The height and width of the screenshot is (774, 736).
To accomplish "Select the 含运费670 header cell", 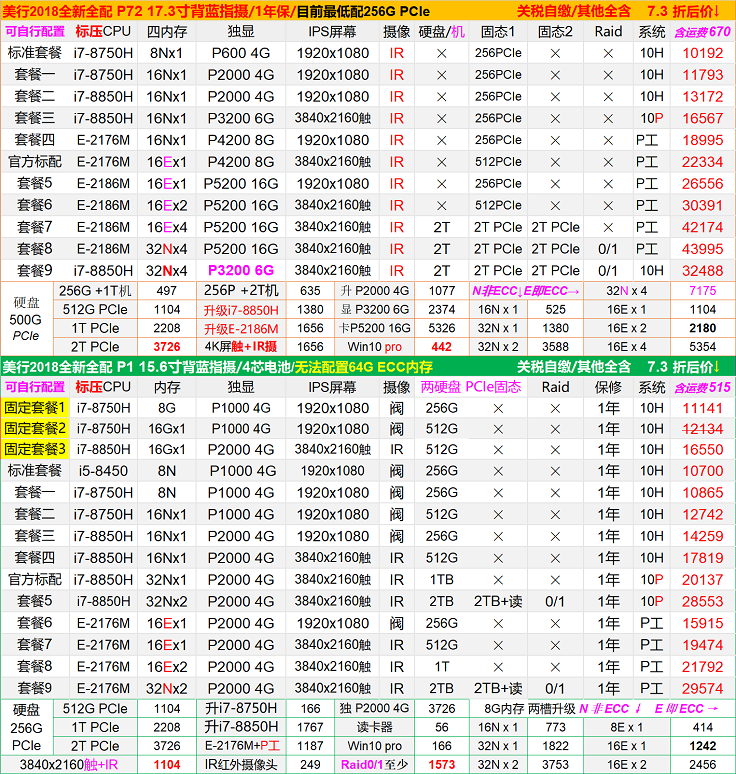I will pyautogui.click(x=702, y=31).
